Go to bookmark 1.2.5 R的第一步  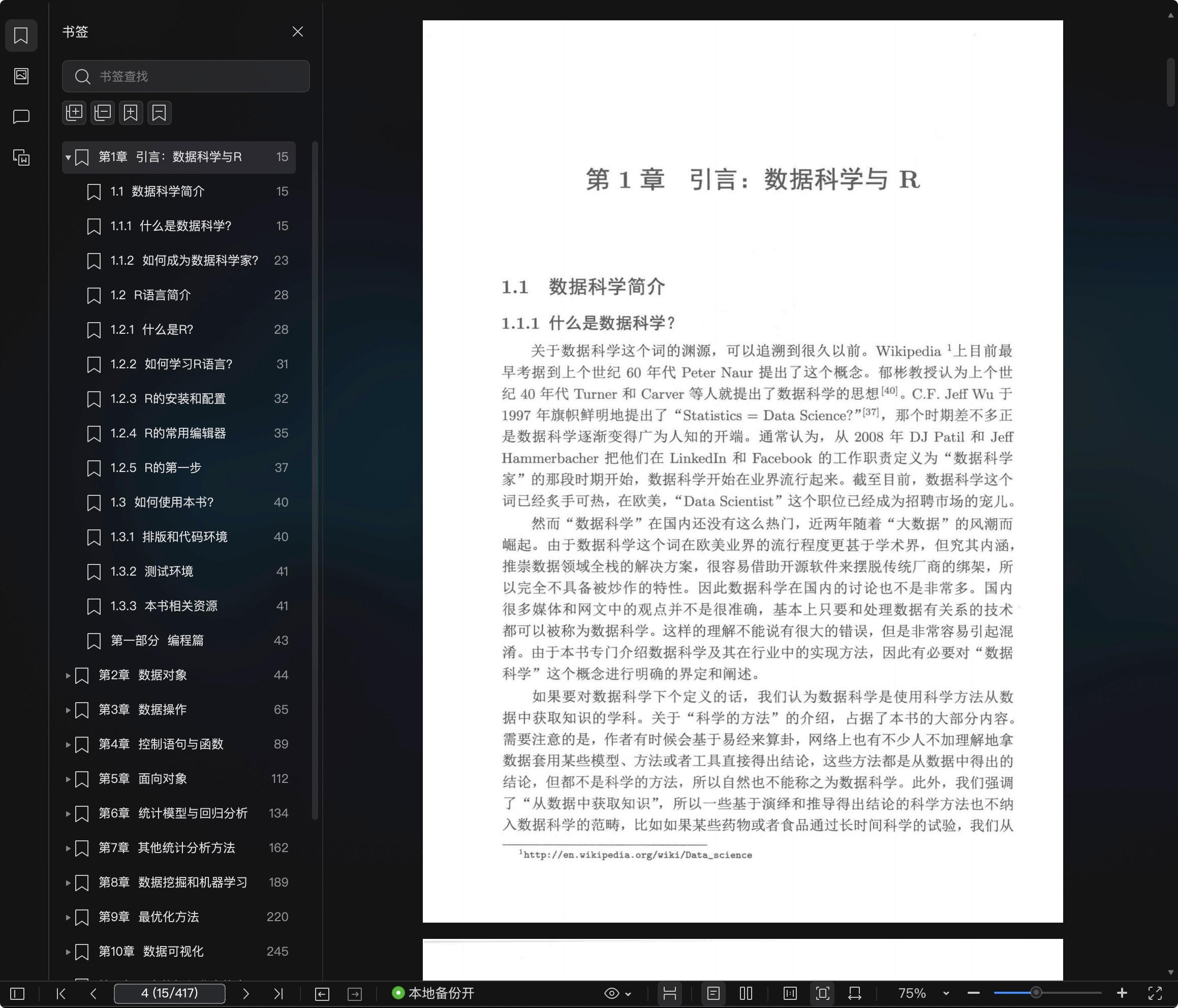coord(179,468)
